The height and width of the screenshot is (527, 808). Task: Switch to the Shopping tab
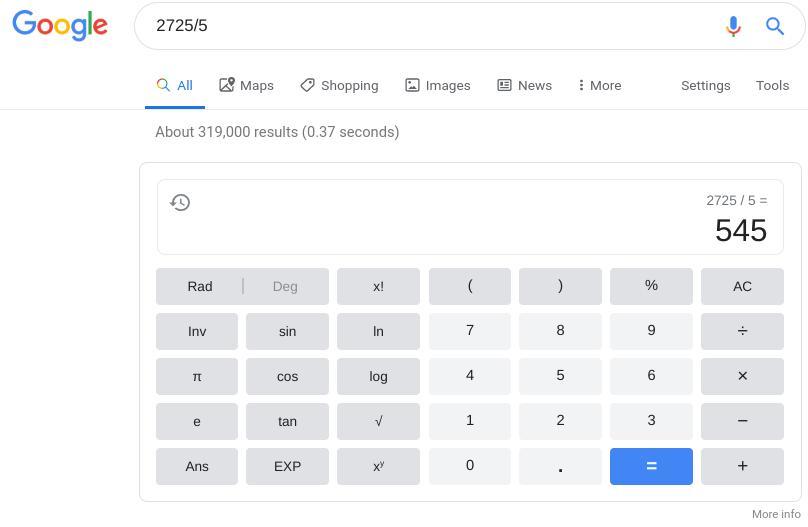[x=340, y=86]
